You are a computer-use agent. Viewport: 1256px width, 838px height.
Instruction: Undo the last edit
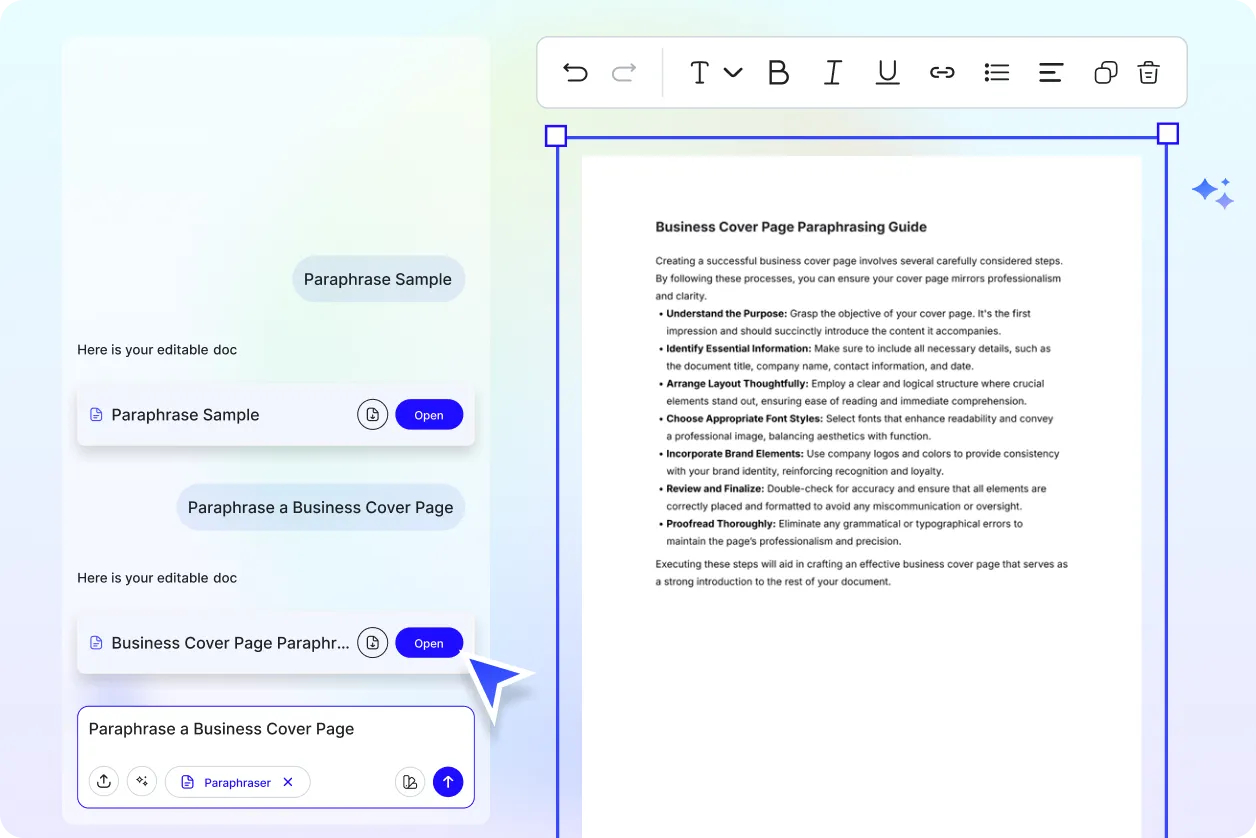tap(575, 72)
